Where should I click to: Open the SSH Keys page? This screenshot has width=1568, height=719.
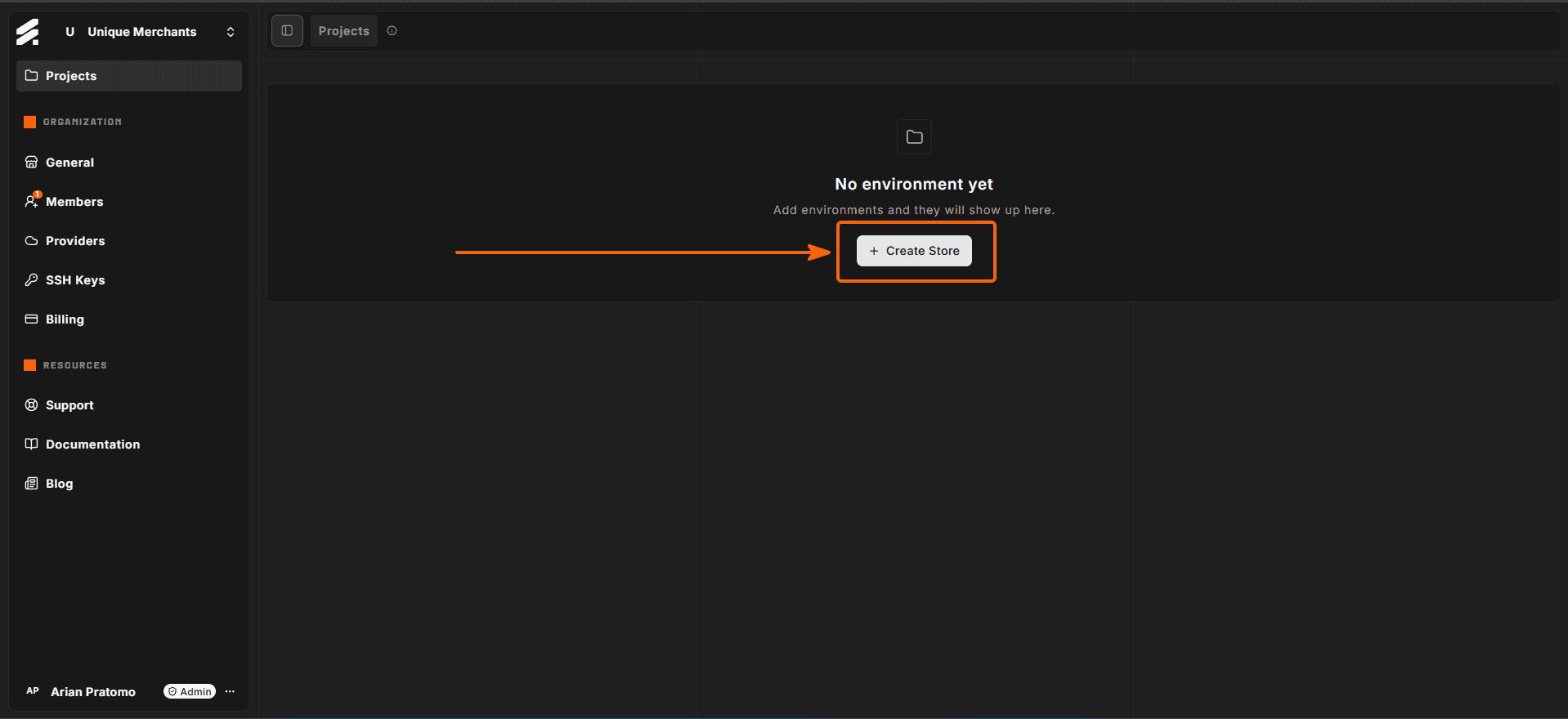click(129, 280)
